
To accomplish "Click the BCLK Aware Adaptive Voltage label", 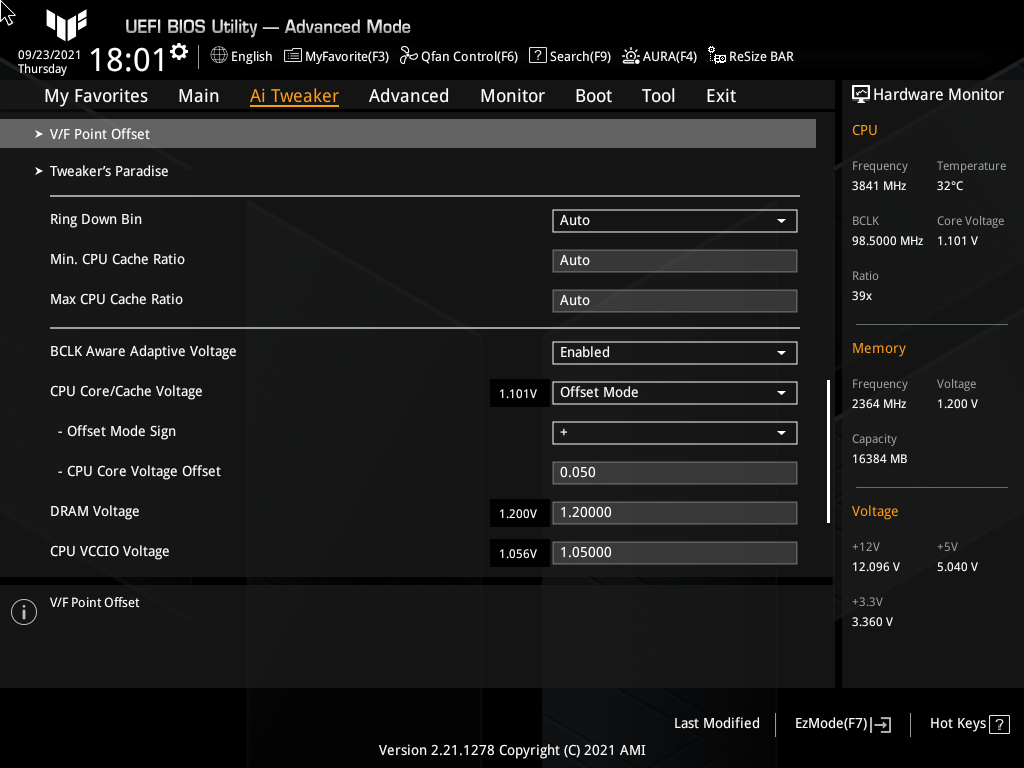I will [143, 351].
